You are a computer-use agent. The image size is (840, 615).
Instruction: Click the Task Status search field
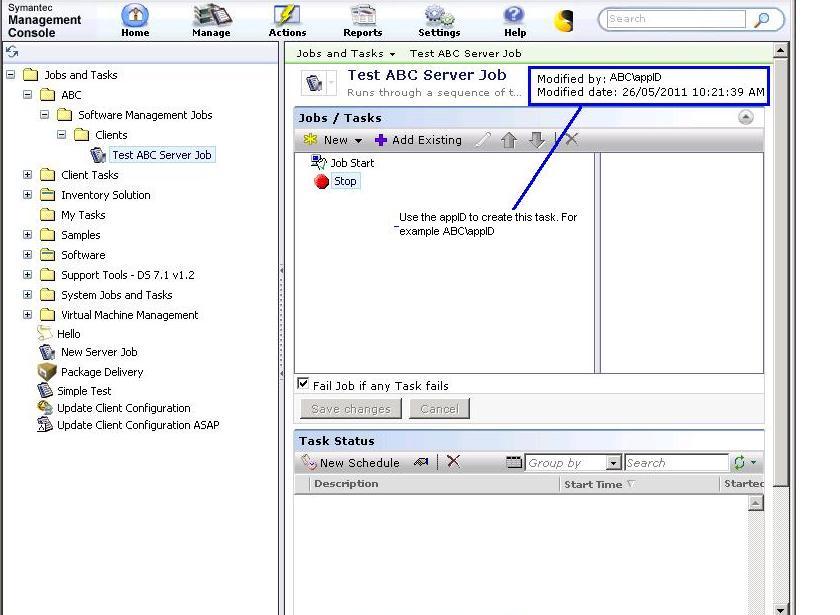point(676,462)
